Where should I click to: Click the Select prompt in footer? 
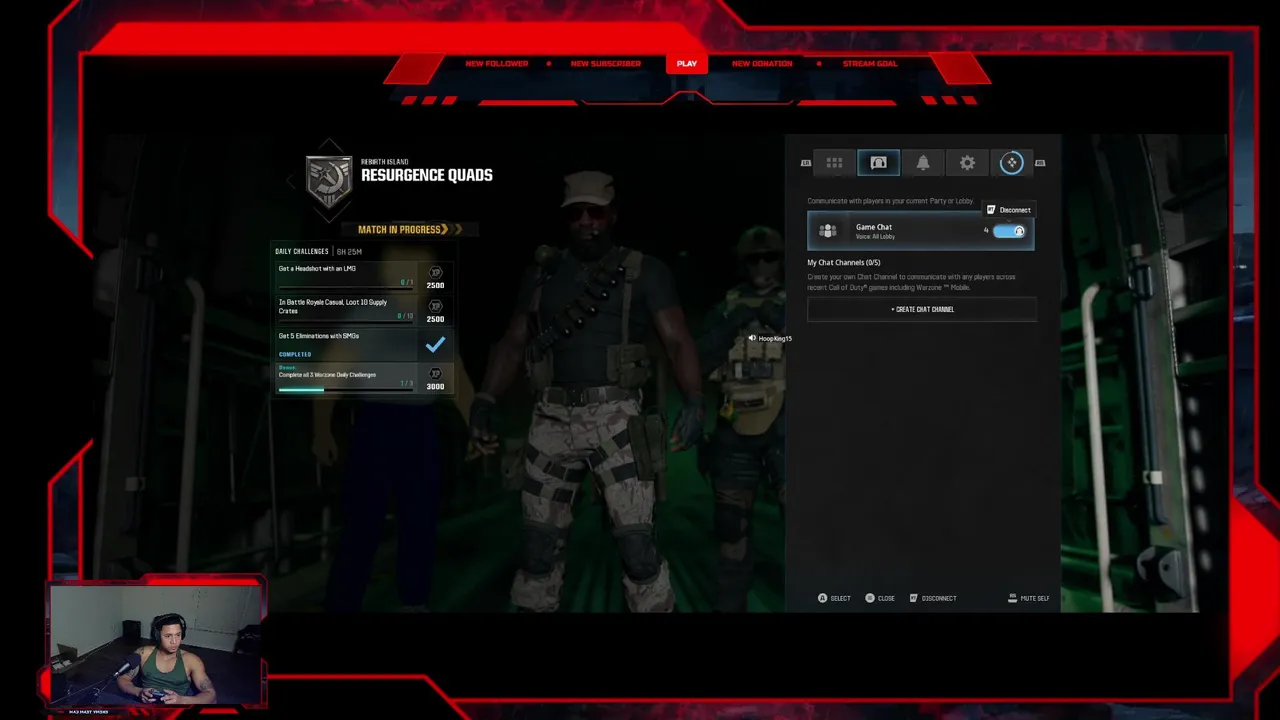click(x=834, y=598)
